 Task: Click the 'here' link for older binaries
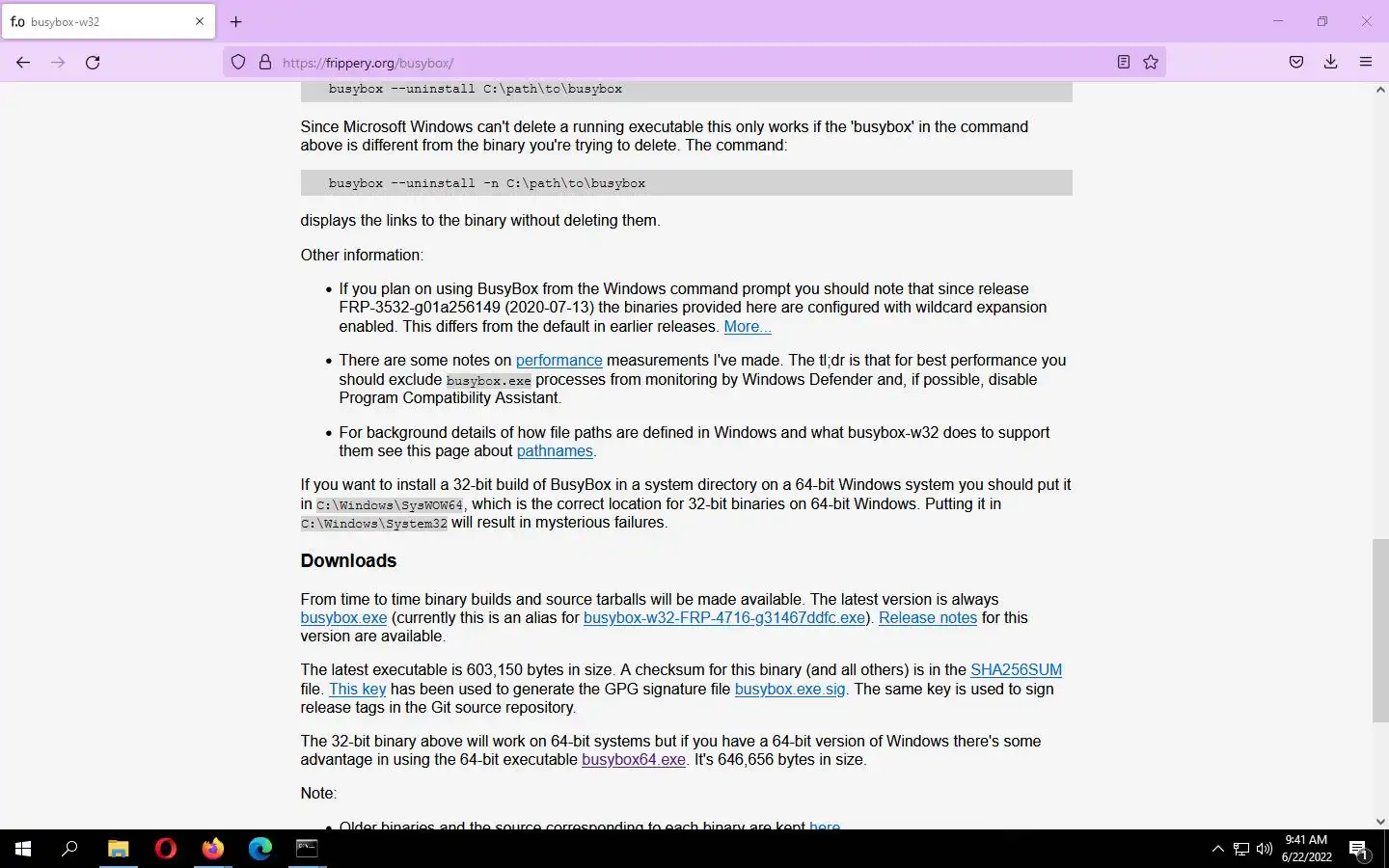tap(825, 825)
